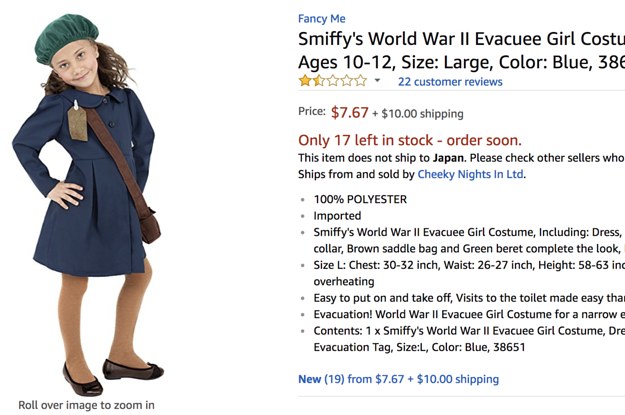Click the $7.67 price amount

pos(350,112)
